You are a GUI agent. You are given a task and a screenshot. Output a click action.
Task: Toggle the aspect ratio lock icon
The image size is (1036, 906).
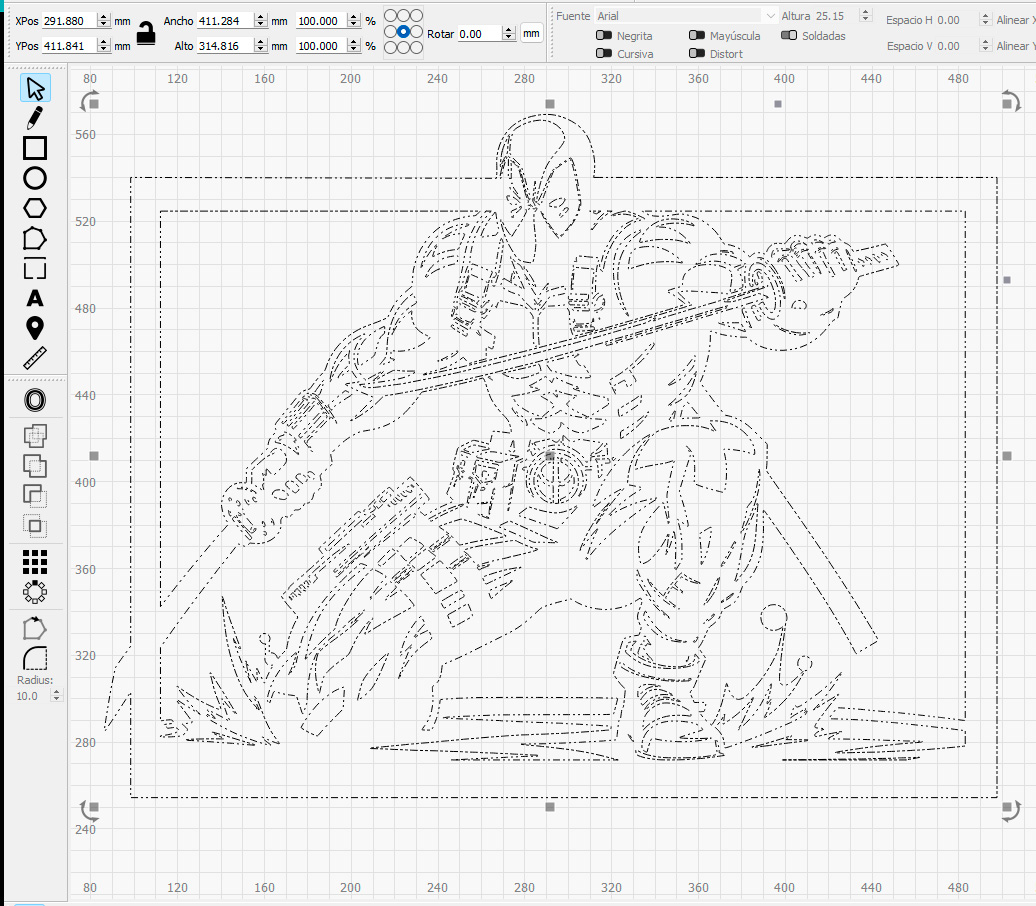[x=147, y=32]
